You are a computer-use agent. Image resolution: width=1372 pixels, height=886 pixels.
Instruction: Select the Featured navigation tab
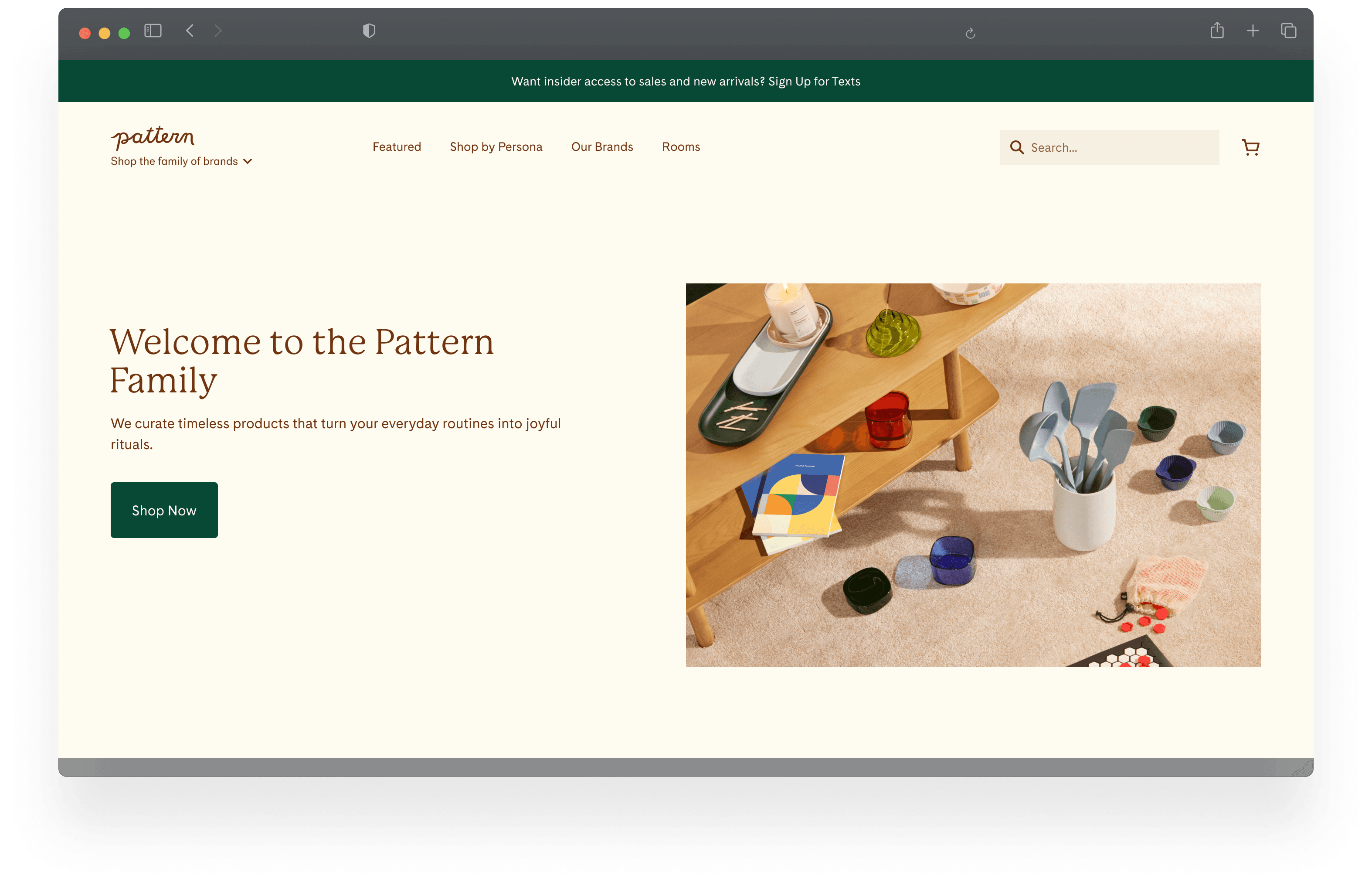click(397, 146)
